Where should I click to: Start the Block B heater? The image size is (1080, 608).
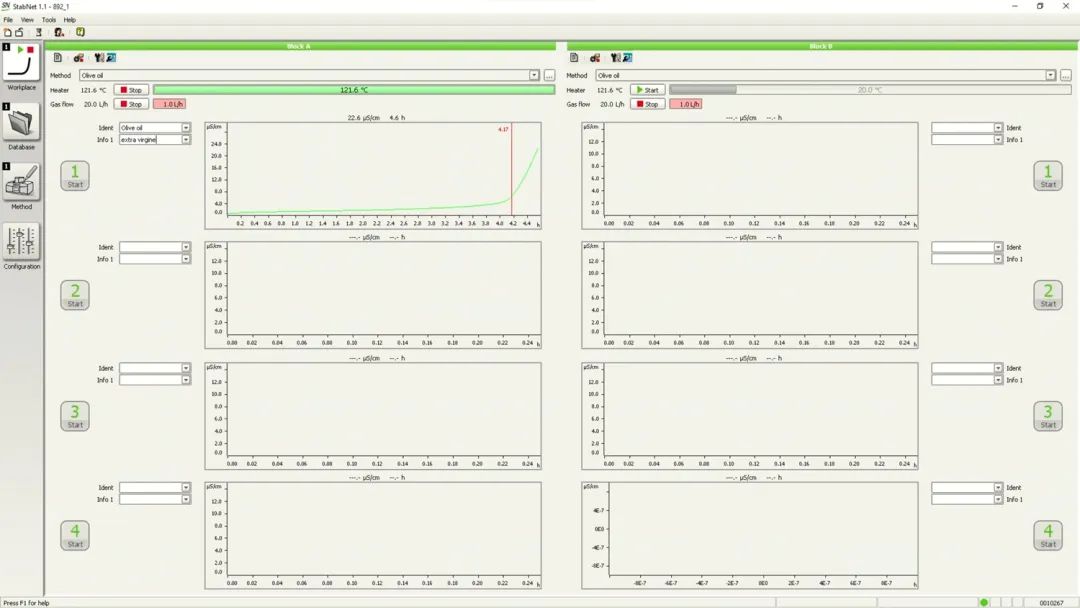(x=647, y=90)
